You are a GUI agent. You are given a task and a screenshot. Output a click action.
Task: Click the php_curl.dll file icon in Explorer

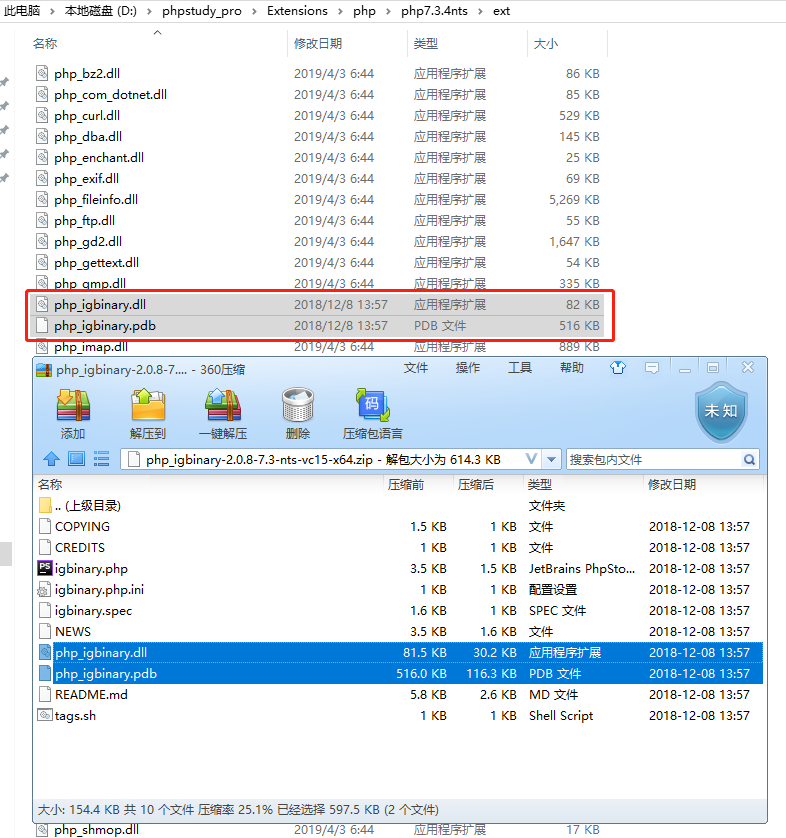(42, 115)
